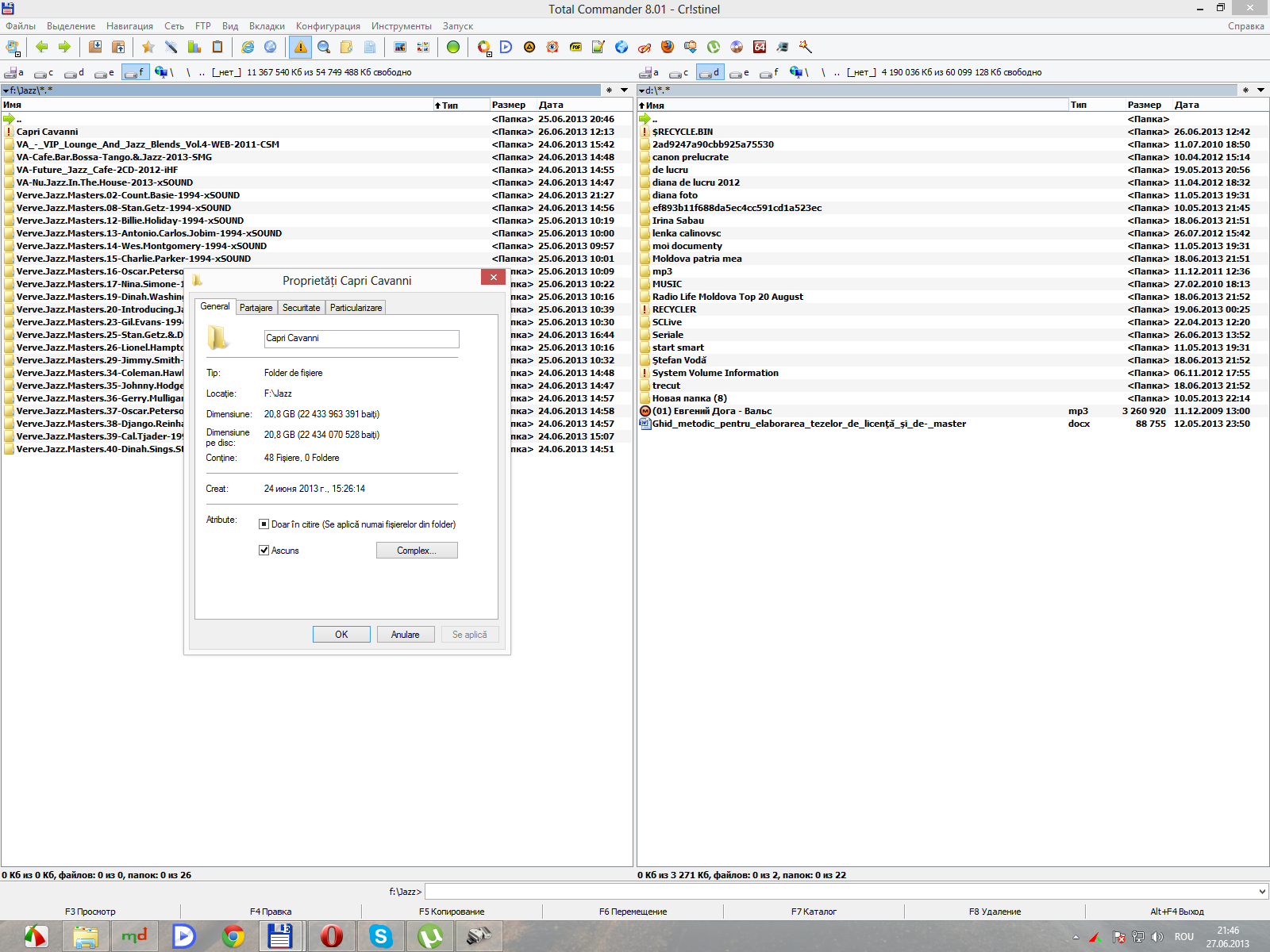Select drive e in left panel
The width and height of the screenshot is (1270, 952).
coord(105,72)
